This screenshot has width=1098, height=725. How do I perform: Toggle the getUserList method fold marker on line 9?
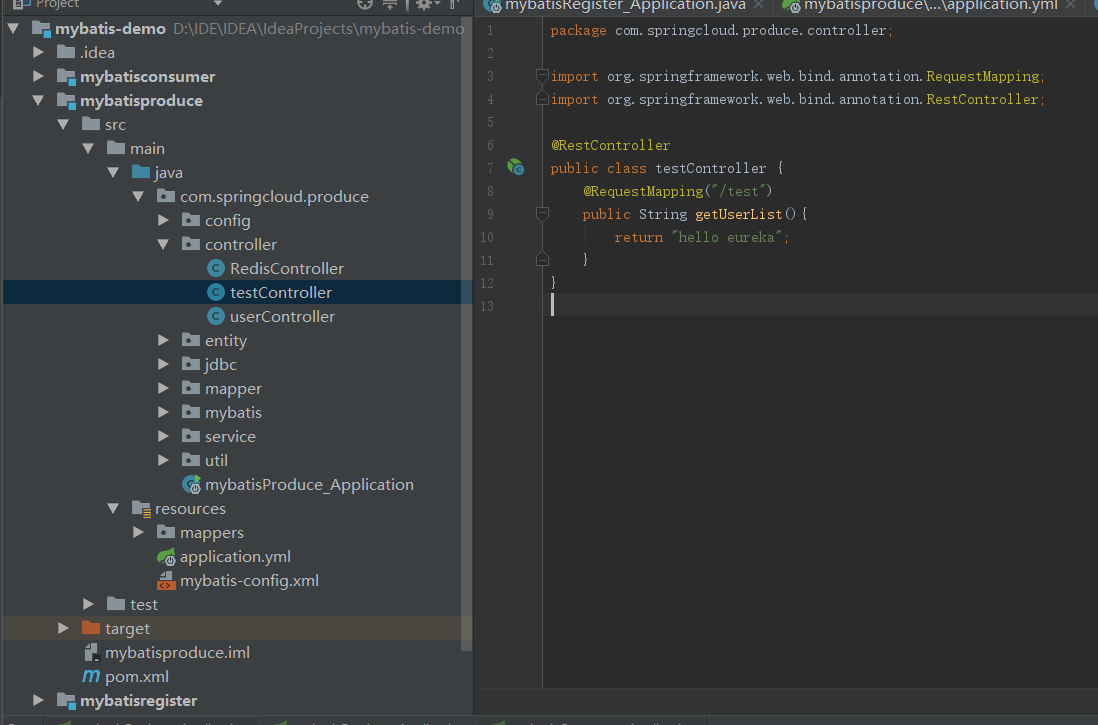tap(542, 213)
